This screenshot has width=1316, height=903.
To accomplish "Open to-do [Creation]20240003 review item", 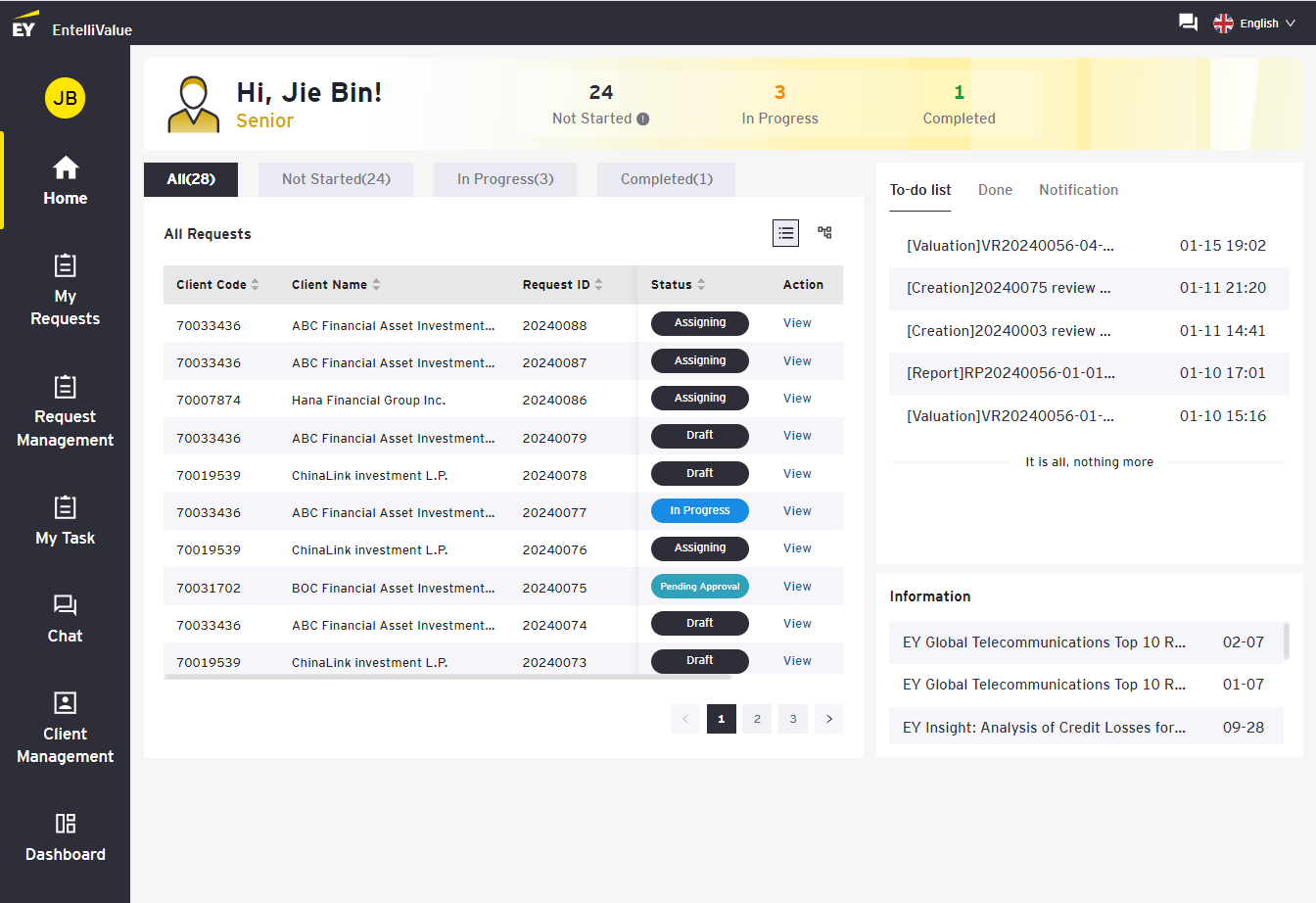I will [1089, 331].
